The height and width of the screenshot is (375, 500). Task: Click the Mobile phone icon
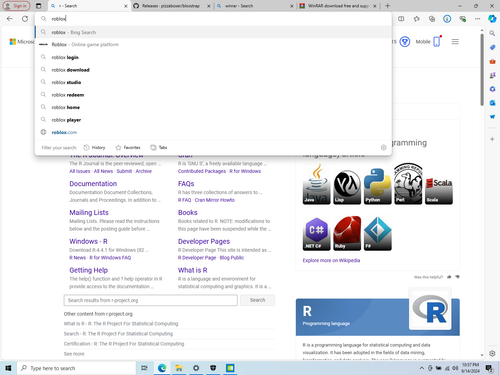coord(437,41)
